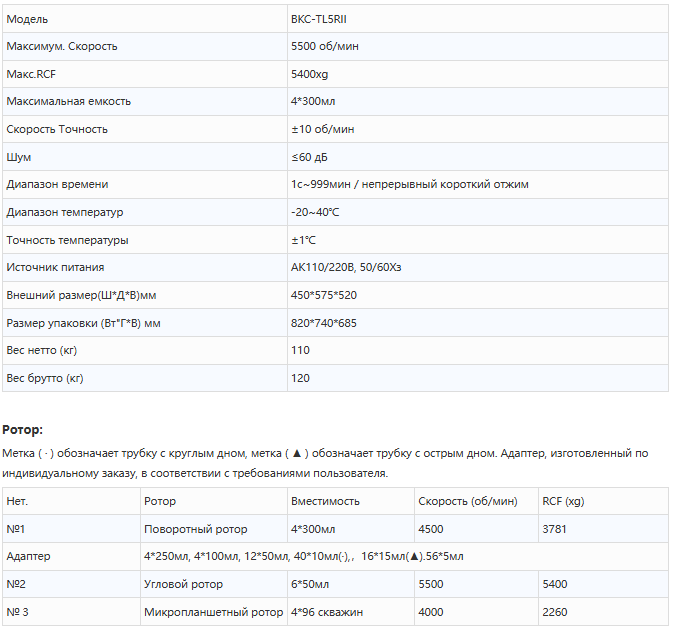Screen dimensions: 675x628
Task: Click the external size value 450*575*520
Action: (x=323, y=295)
